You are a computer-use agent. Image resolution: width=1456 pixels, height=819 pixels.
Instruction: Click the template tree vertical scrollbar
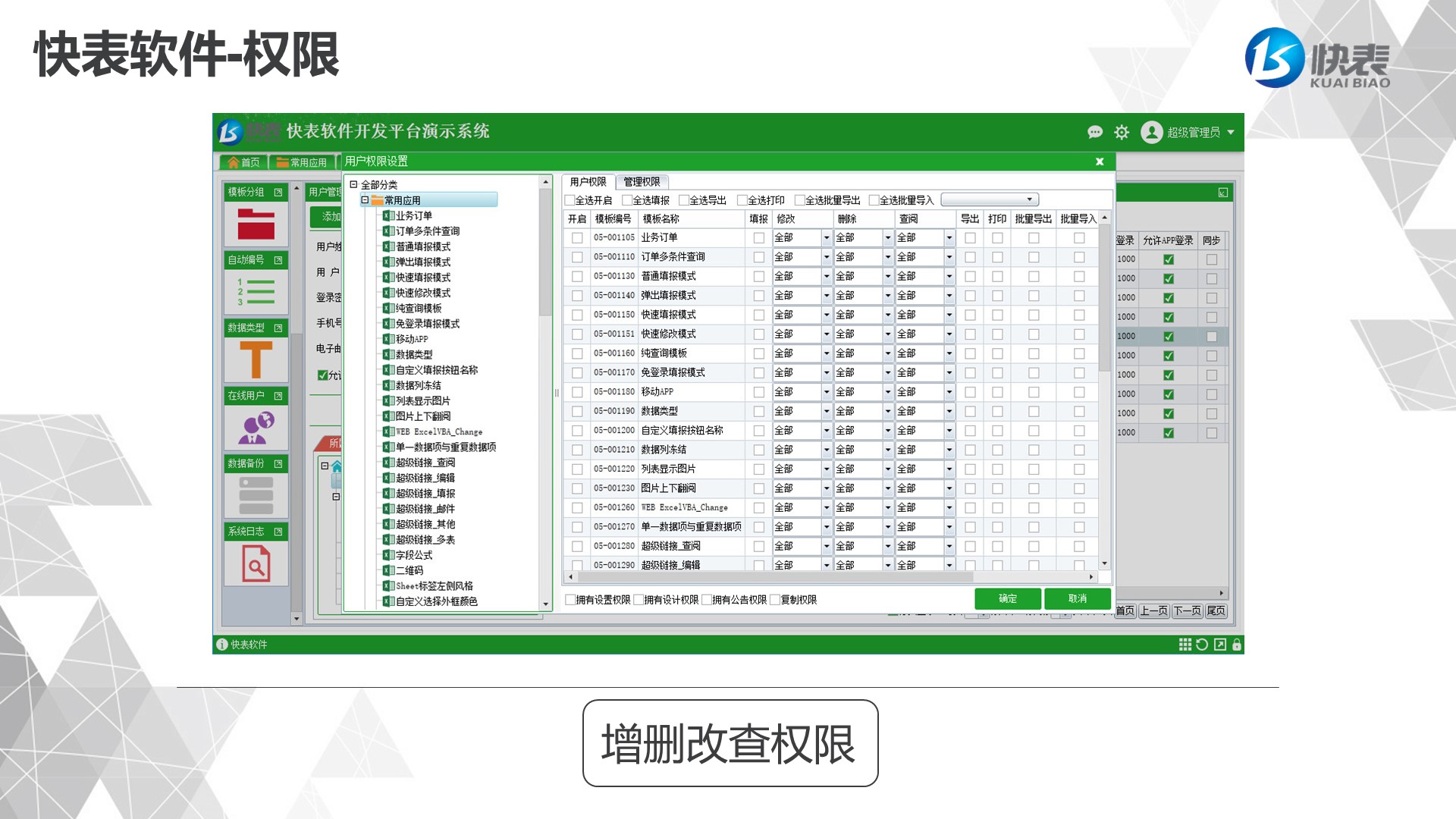[545, 252]
